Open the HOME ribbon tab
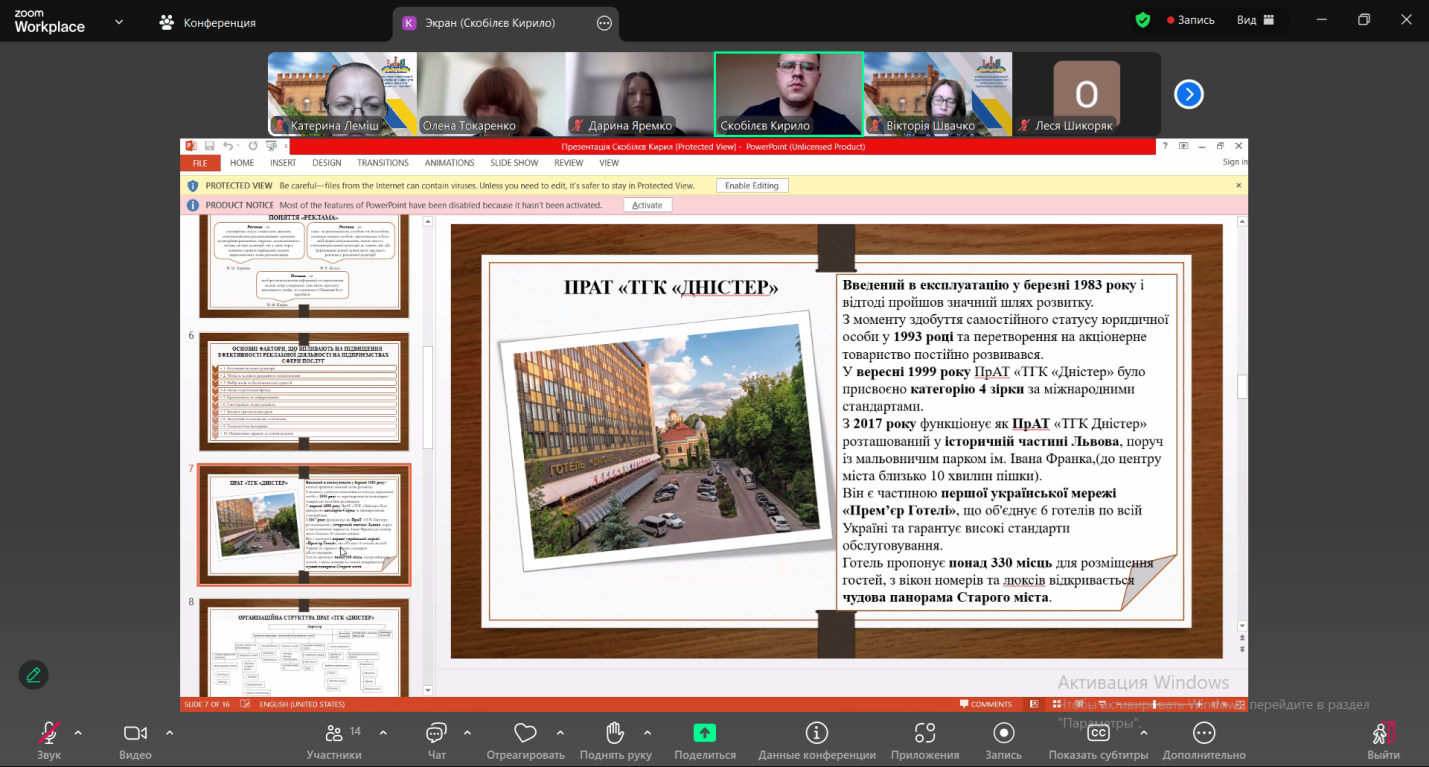Viewport: 1429px width, 767px height. 242,163
